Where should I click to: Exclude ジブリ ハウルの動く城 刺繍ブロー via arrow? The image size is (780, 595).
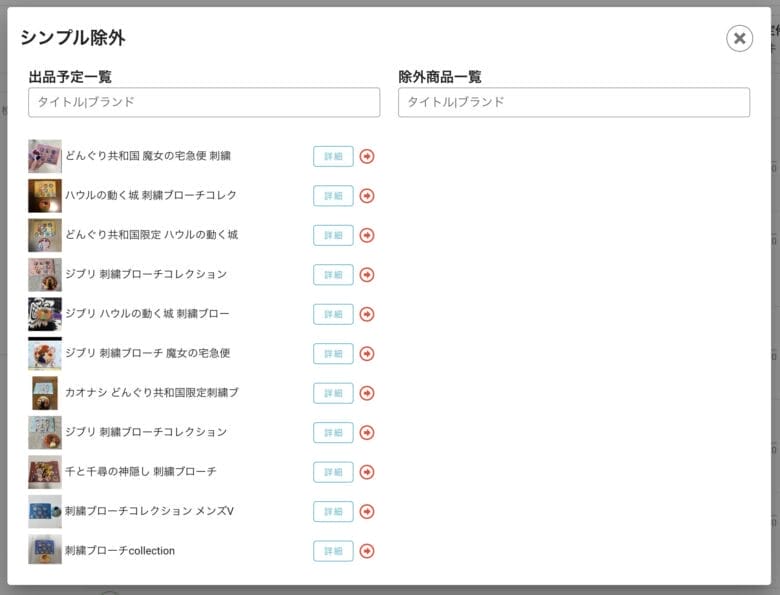[x=367, y=314]
